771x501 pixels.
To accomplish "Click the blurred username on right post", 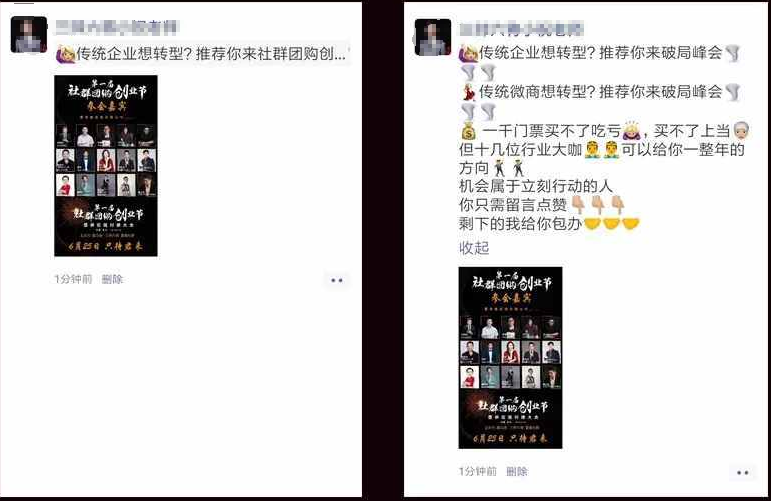I will click(521, 30).
